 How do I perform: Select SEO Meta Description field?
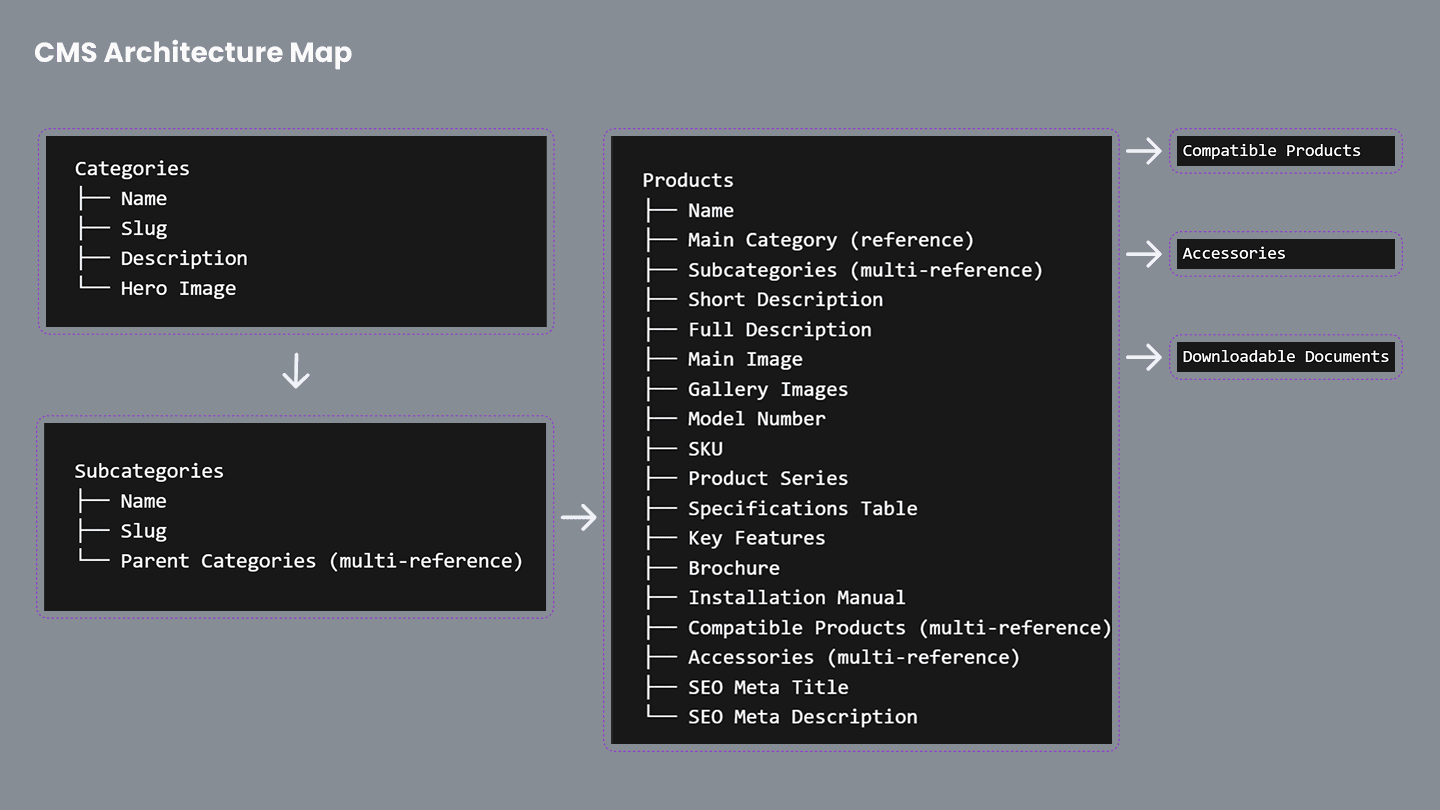coord(802,717)
